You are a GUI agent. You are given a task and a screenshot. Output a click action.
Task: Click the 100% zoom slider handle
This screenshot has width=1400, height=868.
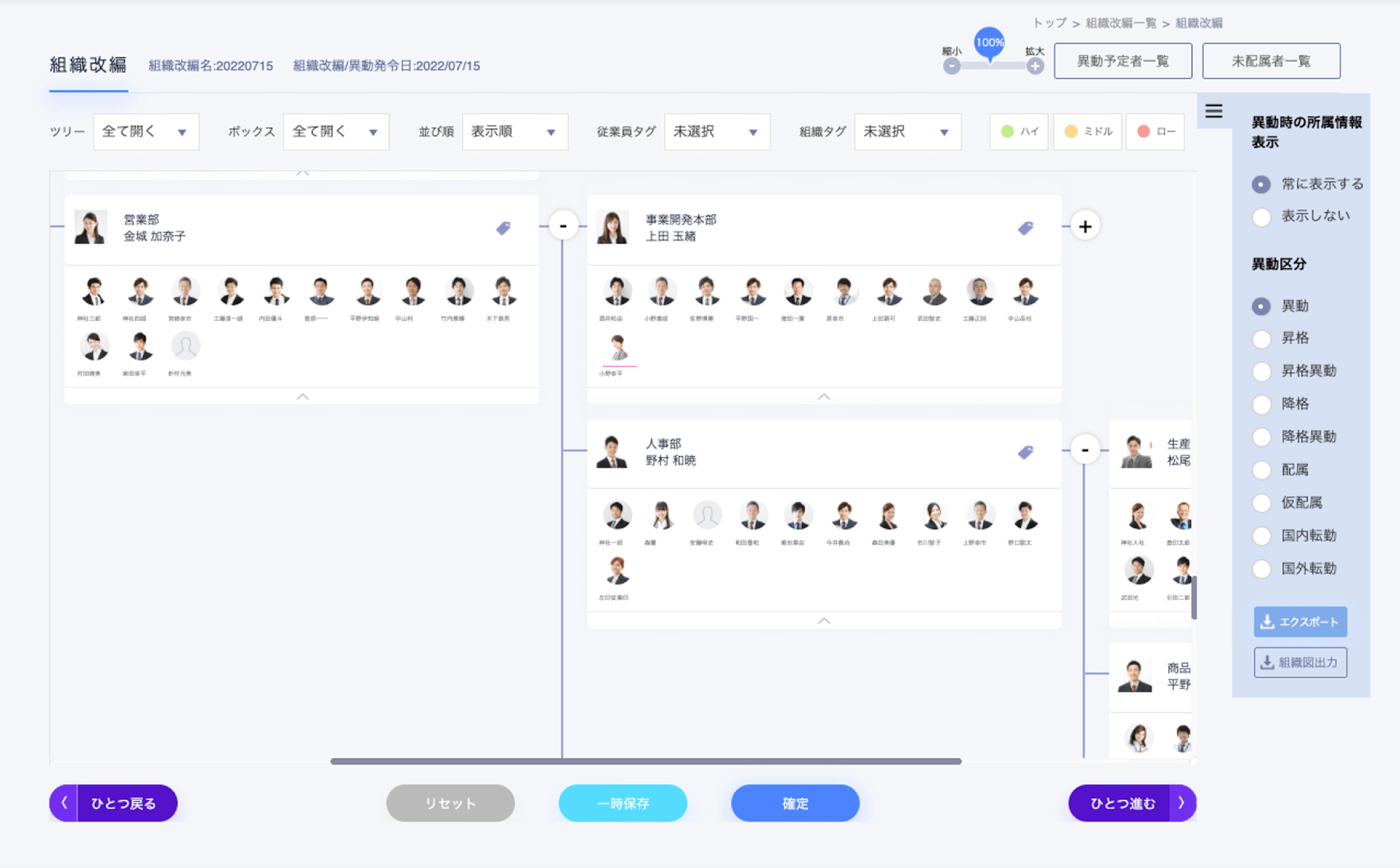point(989,44)
